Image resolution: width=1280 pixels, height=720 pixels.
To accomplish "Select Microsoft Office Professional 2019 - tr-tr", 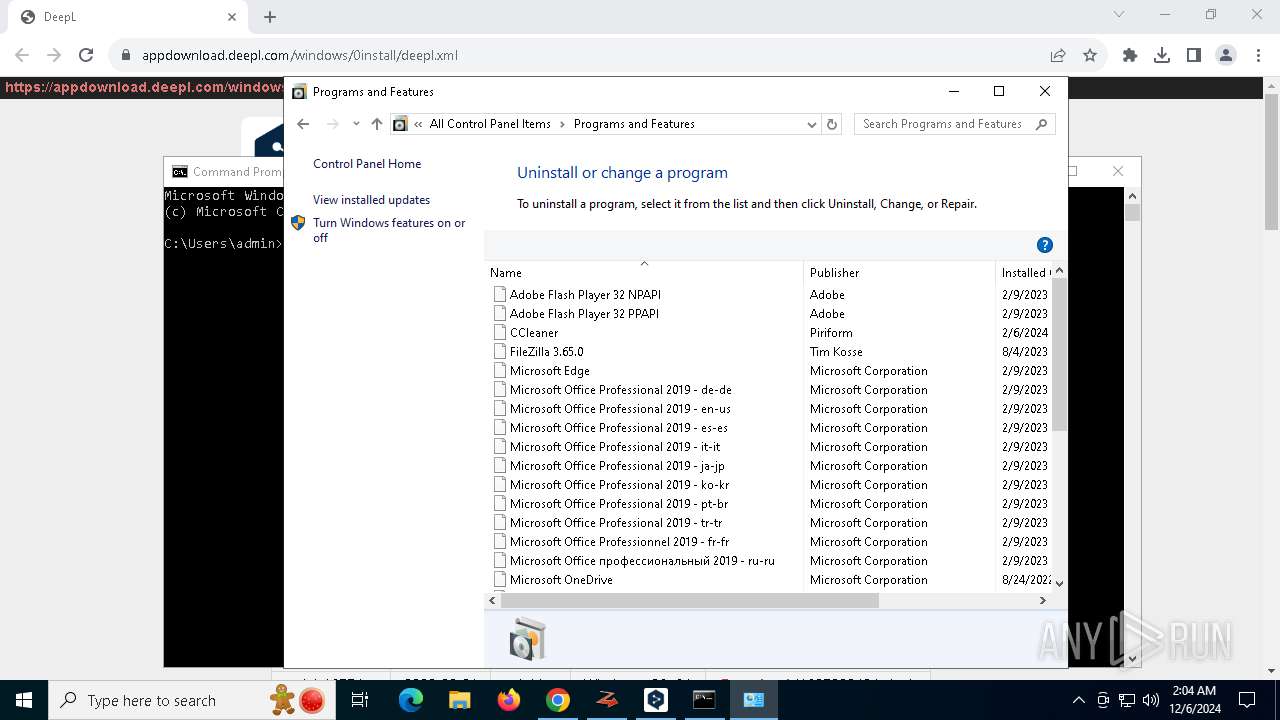I will (x=616, y=523).
